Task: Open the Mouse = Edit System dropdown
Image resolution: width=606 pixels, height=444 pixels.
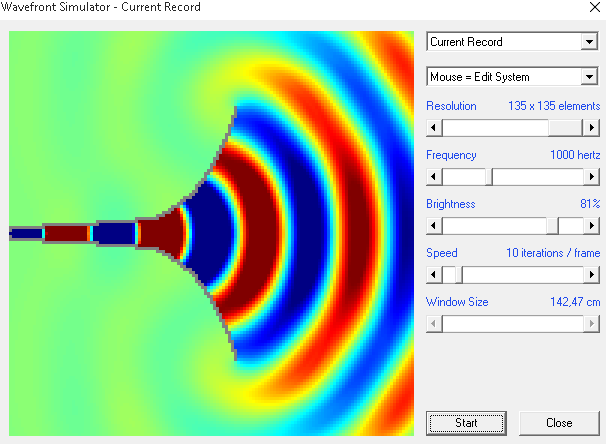Action: click(x=512, y=77)
